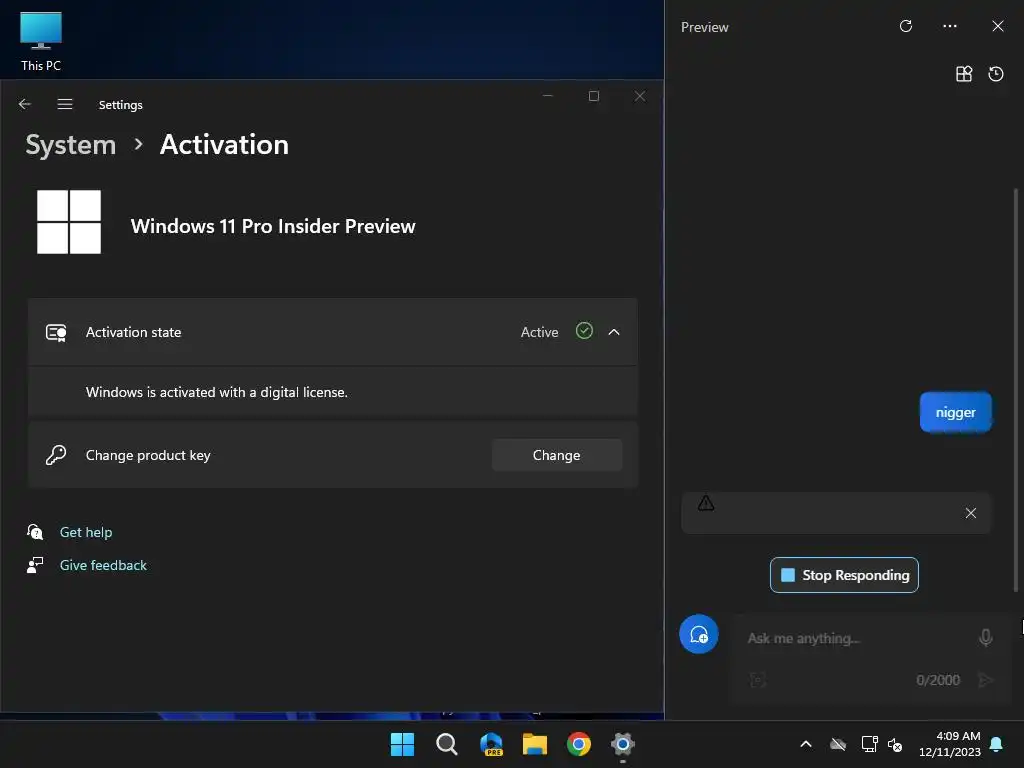Click the send arrow in chat box
Screen dimensions: 1024x768
pyautogui.click(x=986, y=680)
